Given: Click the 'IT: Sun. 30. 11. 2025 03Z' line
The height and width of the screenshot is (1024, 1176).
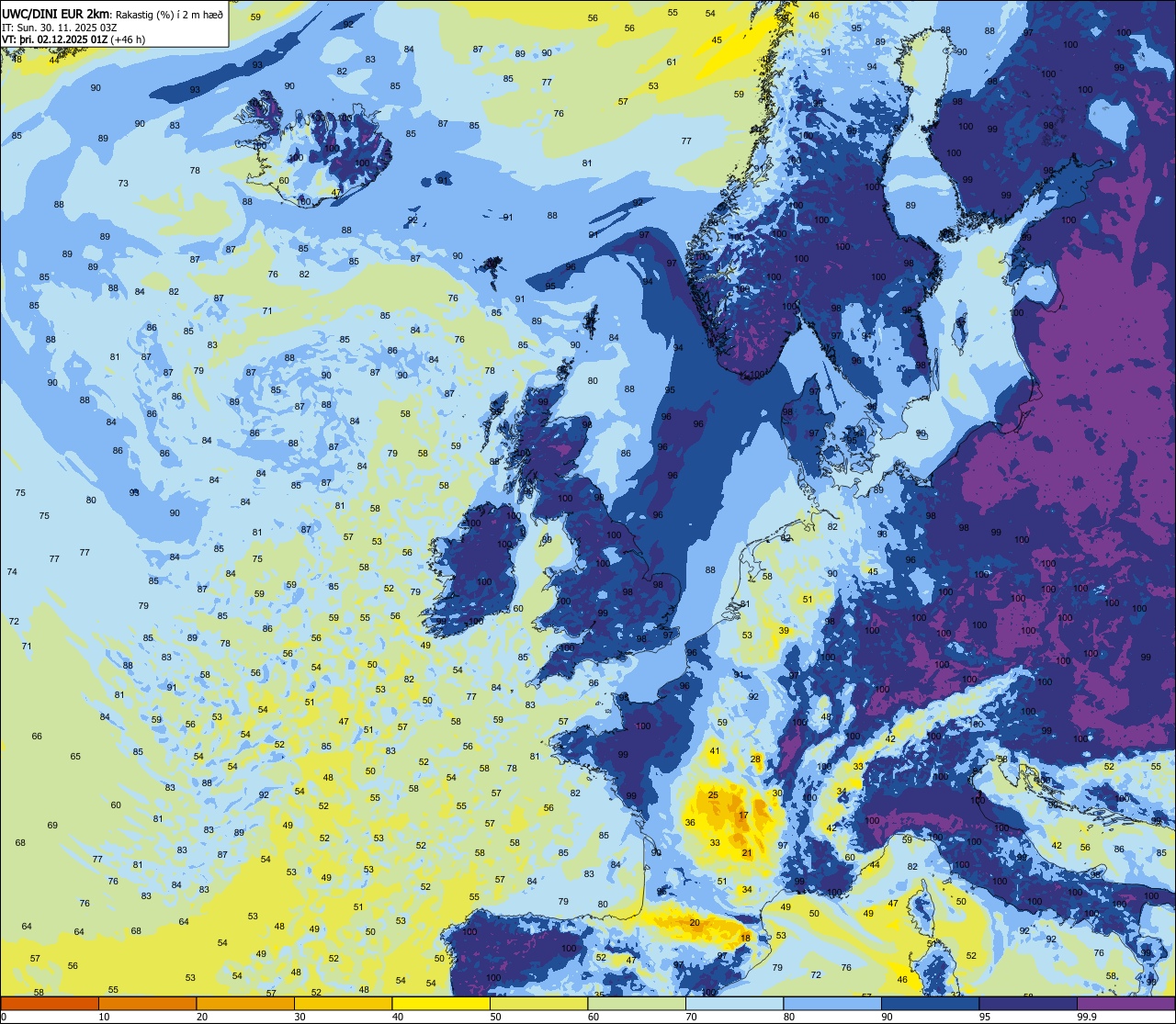Looking at the screenshot, I should 60,27.
